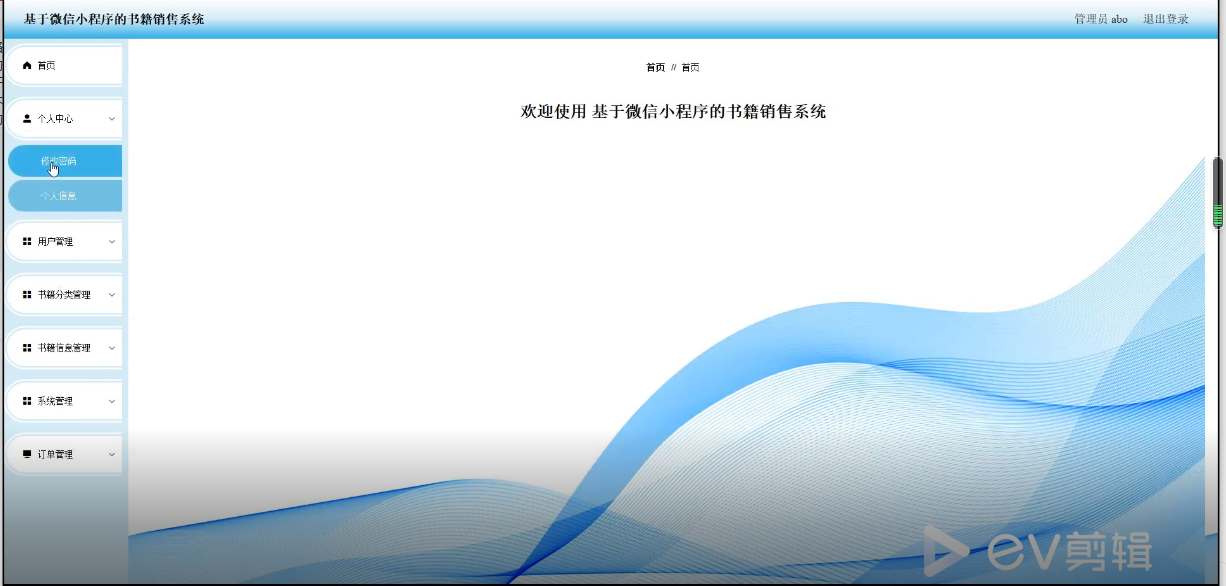Expand the 订单管理 chevron arrow
1226x586 pixels.
pyautogui.click(x=111, y=454)
